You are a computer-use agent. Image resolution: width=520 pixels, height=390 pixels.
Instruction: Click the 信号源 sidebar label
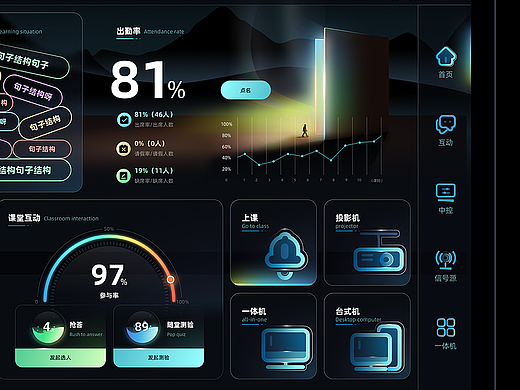tap(446, 278)
